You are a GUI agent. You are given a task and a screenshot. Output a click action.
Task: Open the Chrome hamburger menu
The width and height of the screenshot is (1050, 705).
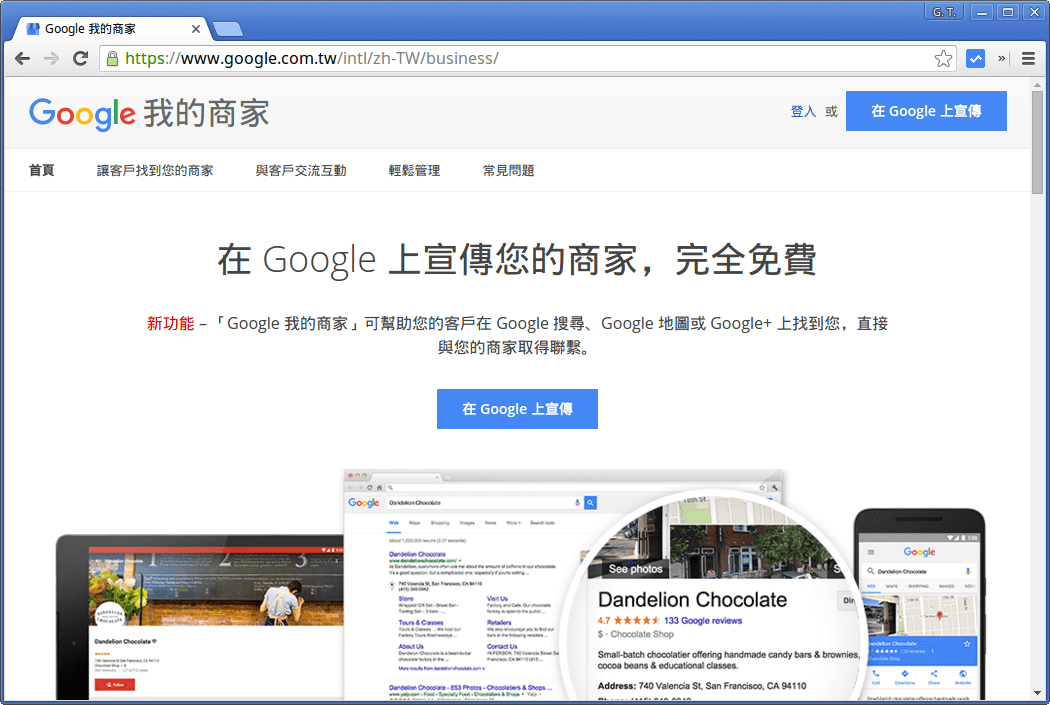(1028, 58)
